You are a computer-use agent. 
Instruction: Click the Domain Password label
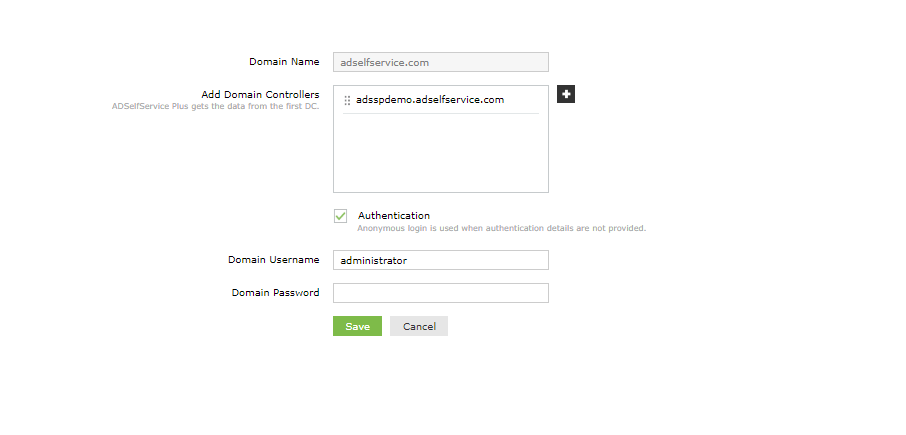point(275,293)
